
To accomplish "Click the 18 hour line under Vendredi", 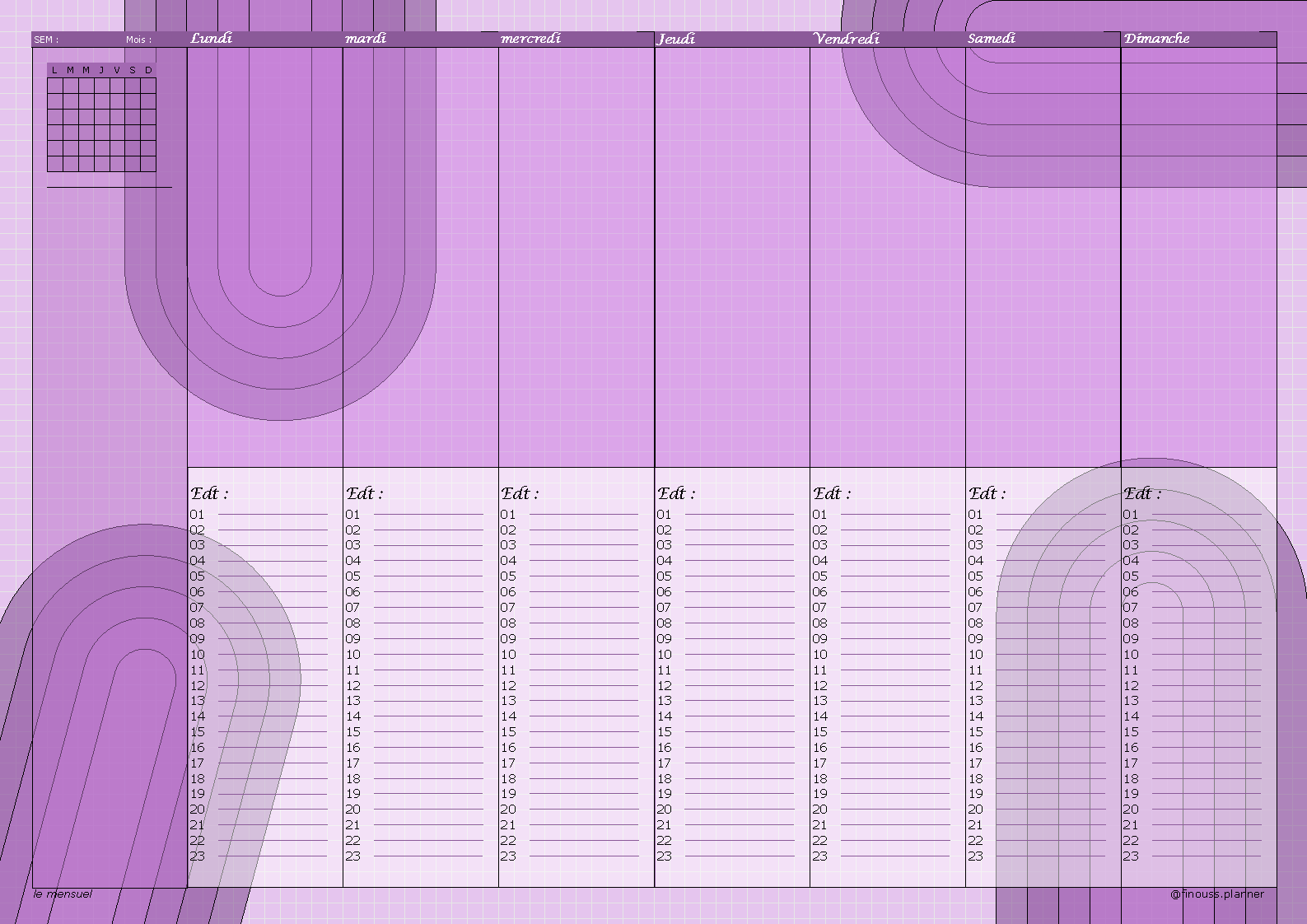I will pyautogui.click(x=881, y=779).
